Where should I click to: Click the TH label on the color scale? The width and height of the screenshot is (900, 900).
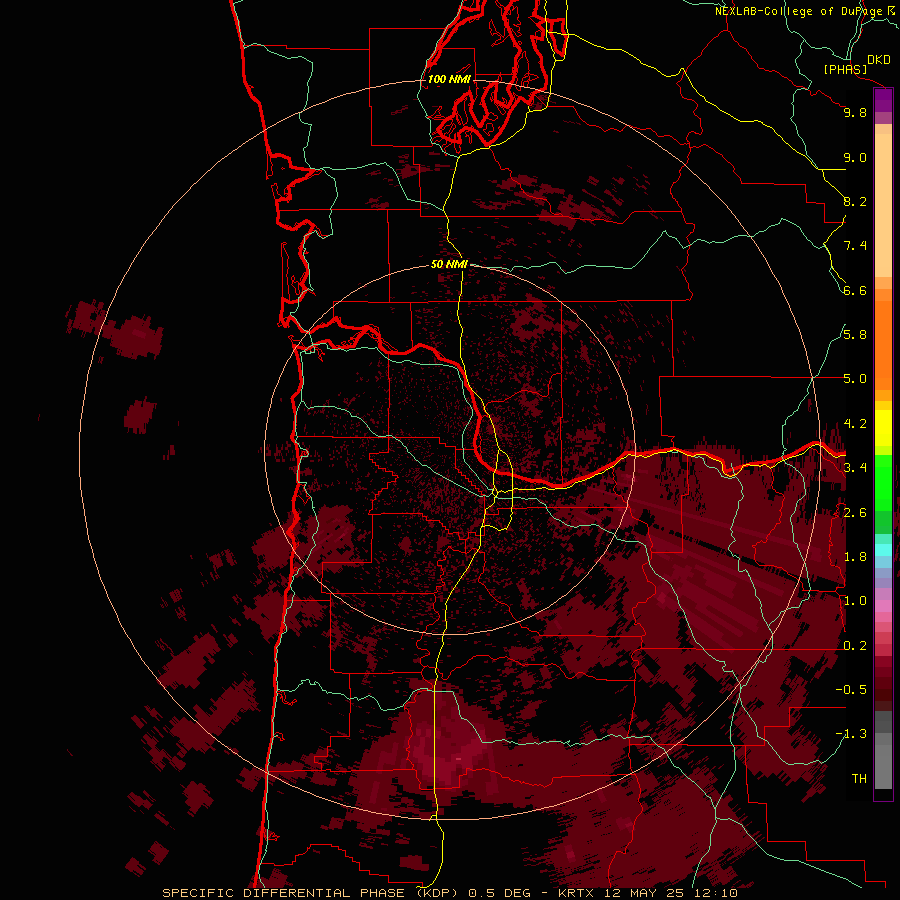(859, 778)
